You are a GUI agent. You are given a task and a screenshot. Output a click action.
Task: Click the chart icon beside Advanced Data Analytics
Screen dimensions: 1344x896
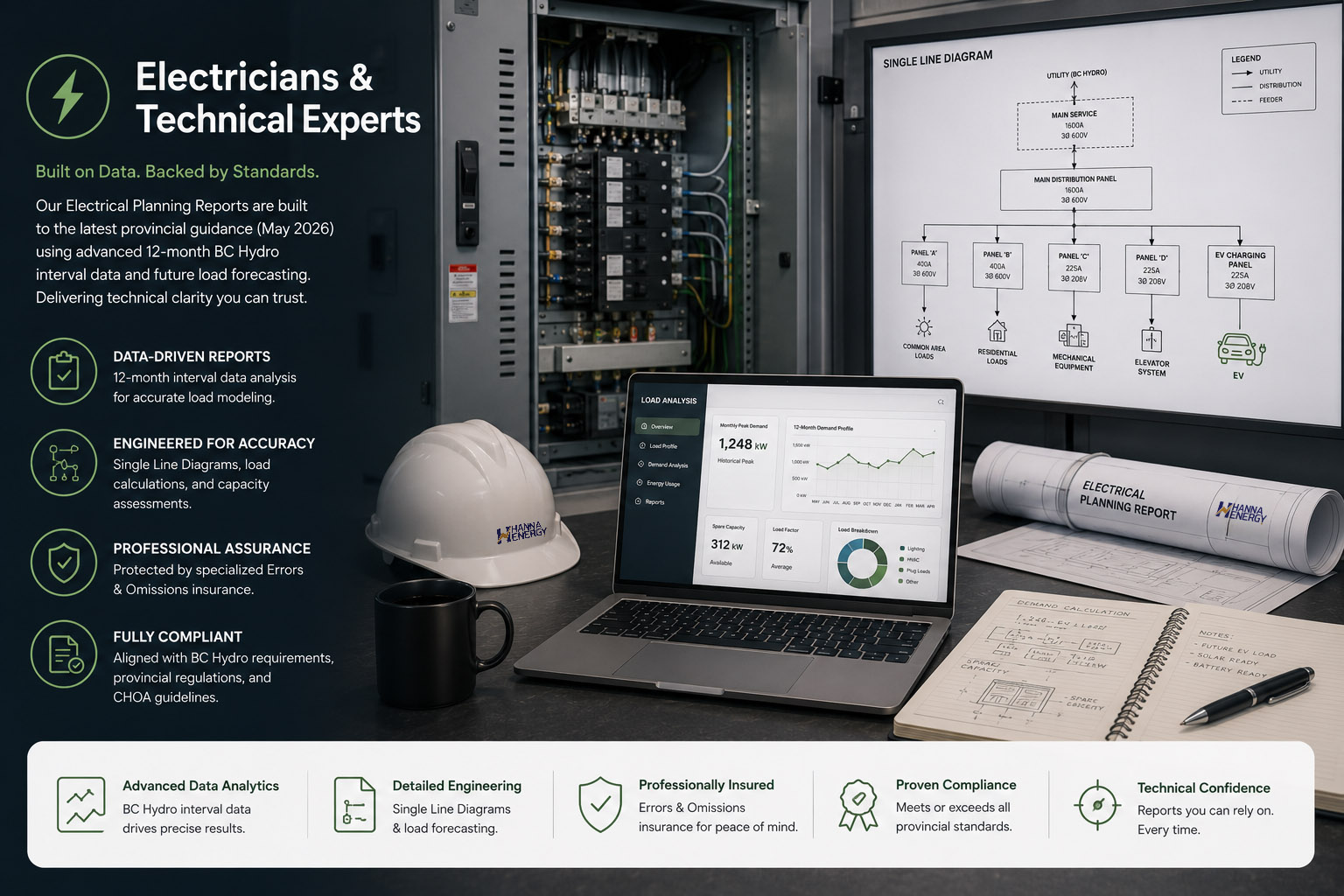click(x=80, y=804)
